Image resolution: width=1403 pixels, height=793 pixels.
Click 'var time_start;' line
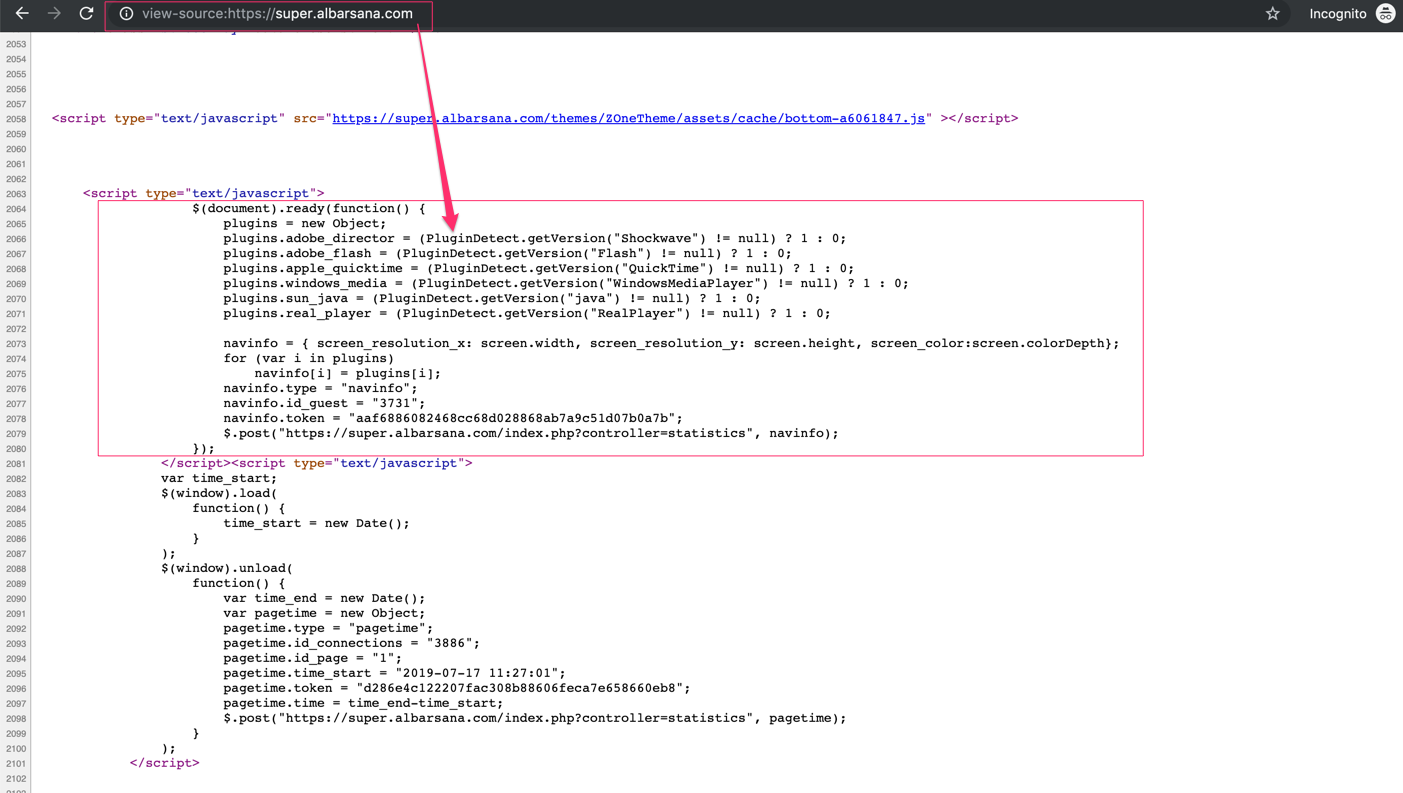[219, 478]
